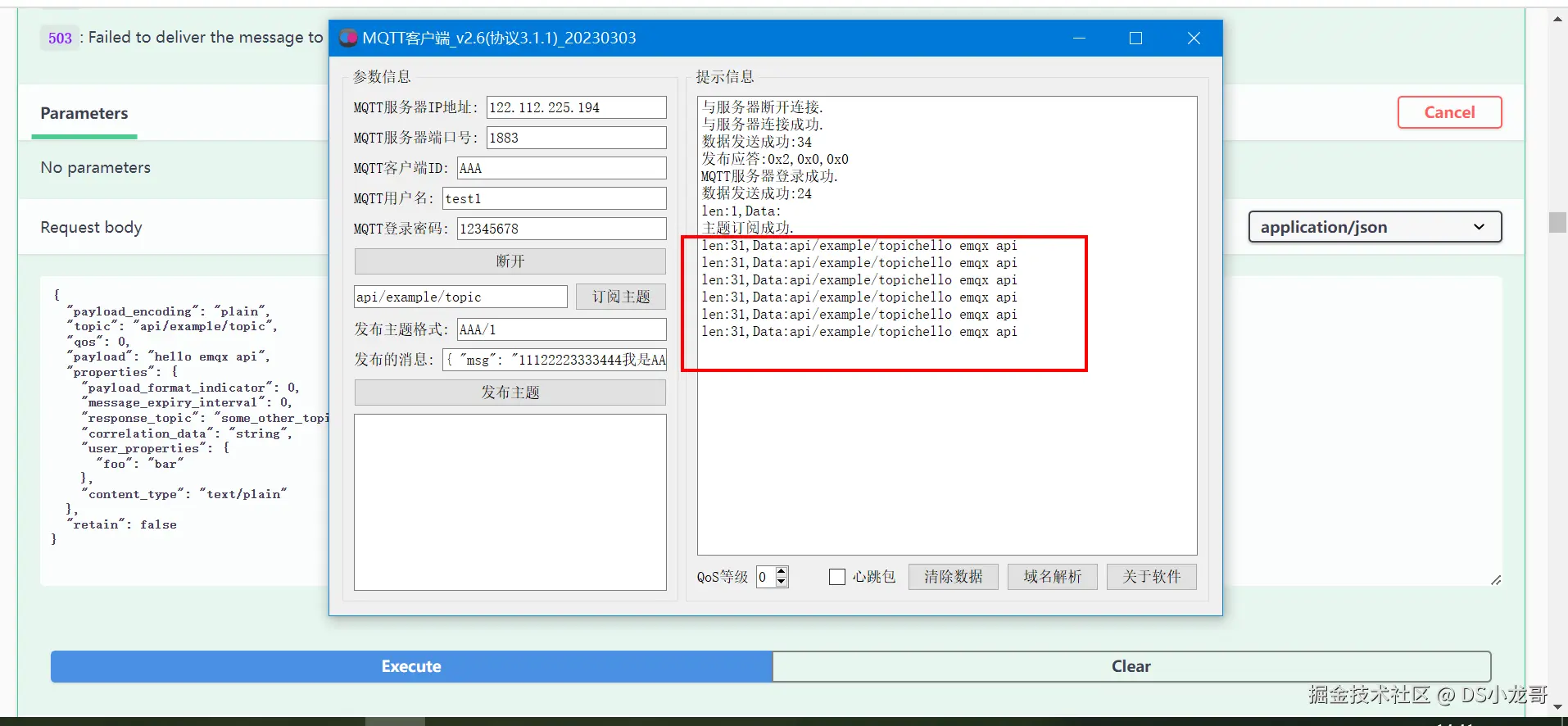The width and height of the screenshot is (1568, 726).
Task: Click the log line 主题订阅成功.
Action: point(747,228)
